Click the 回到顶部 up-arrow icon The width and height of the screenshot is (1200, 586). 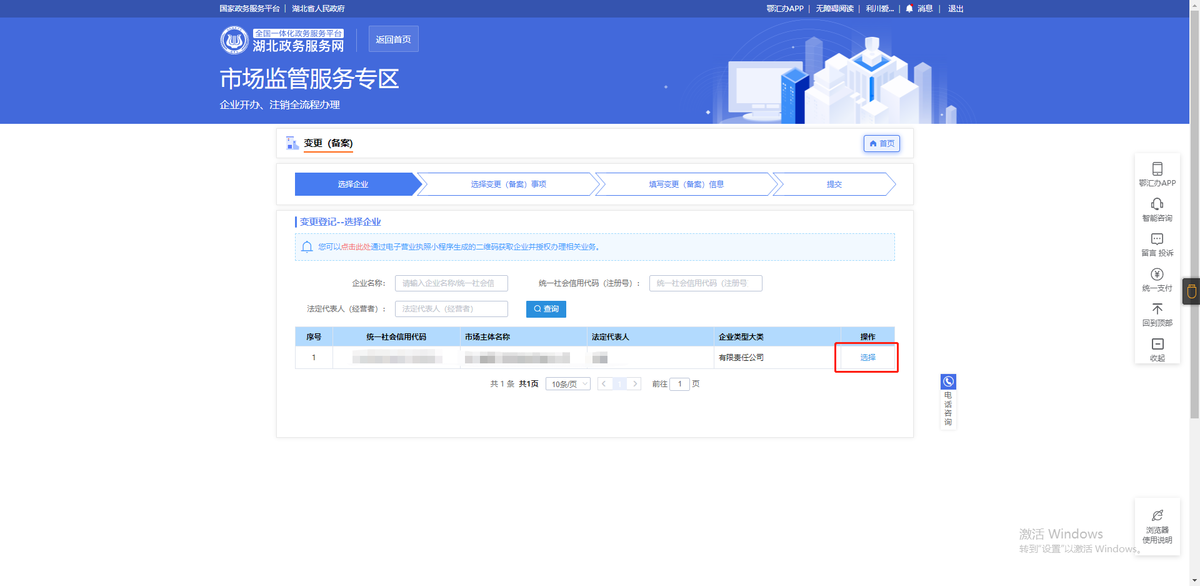[1157, 310]
